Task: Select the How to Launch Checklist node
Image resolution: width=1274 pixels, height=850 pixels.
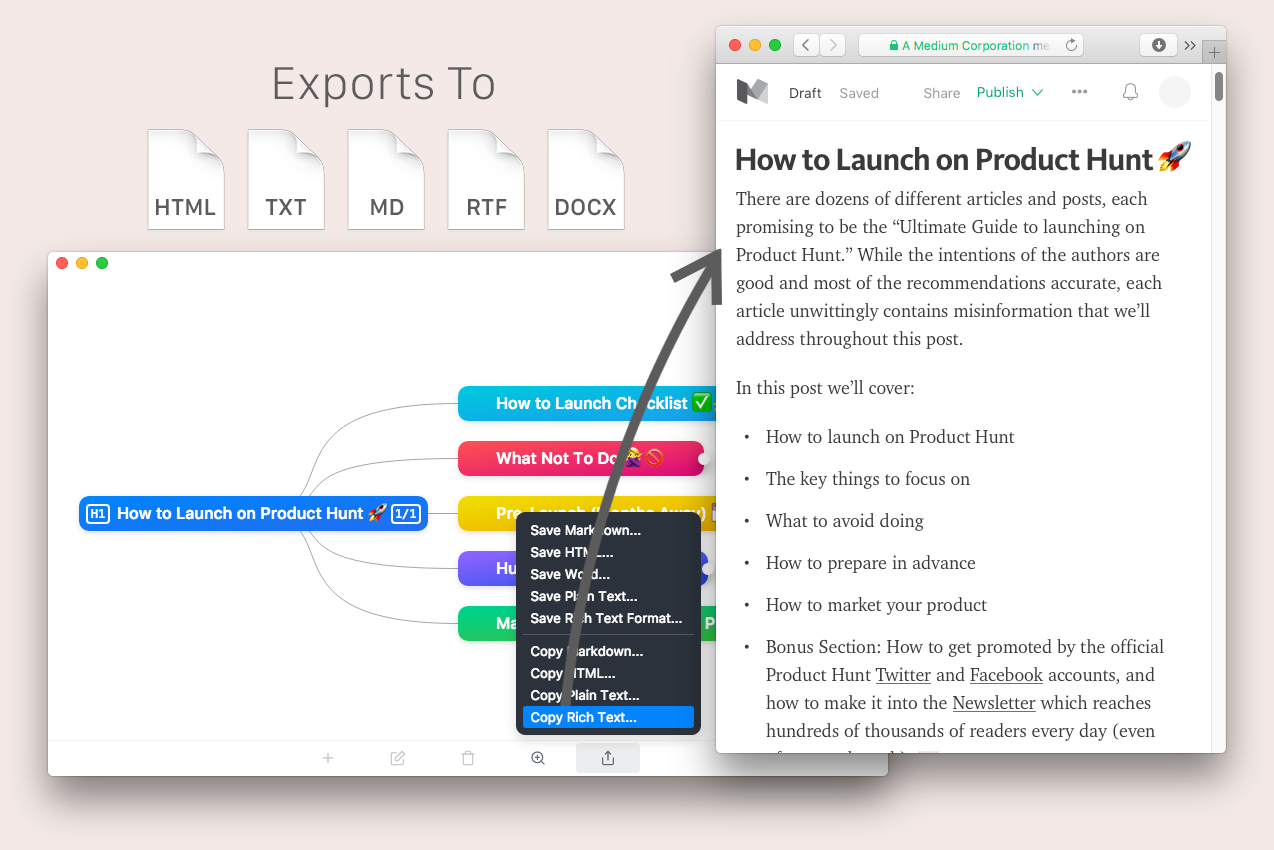Action: click(588, 404)
